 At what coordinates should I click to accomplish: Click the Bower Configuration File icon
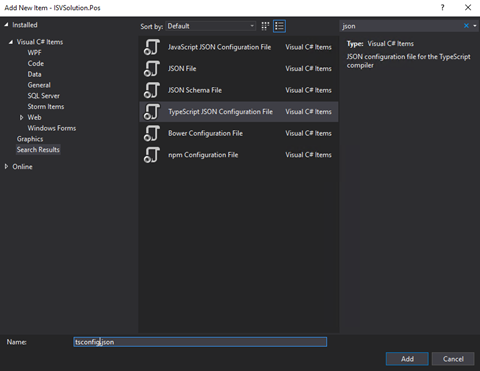coord(152,133)
